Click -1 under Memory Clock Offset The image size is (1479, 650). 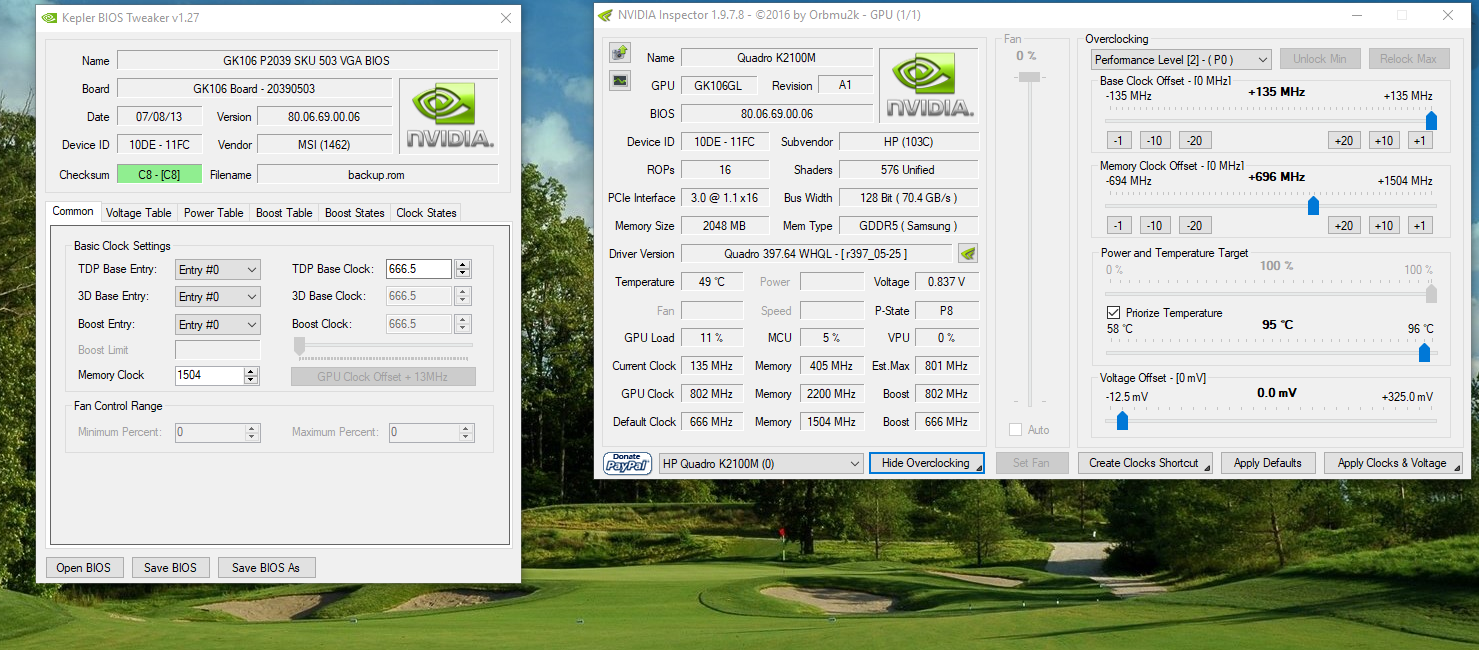click(1120, 226)
